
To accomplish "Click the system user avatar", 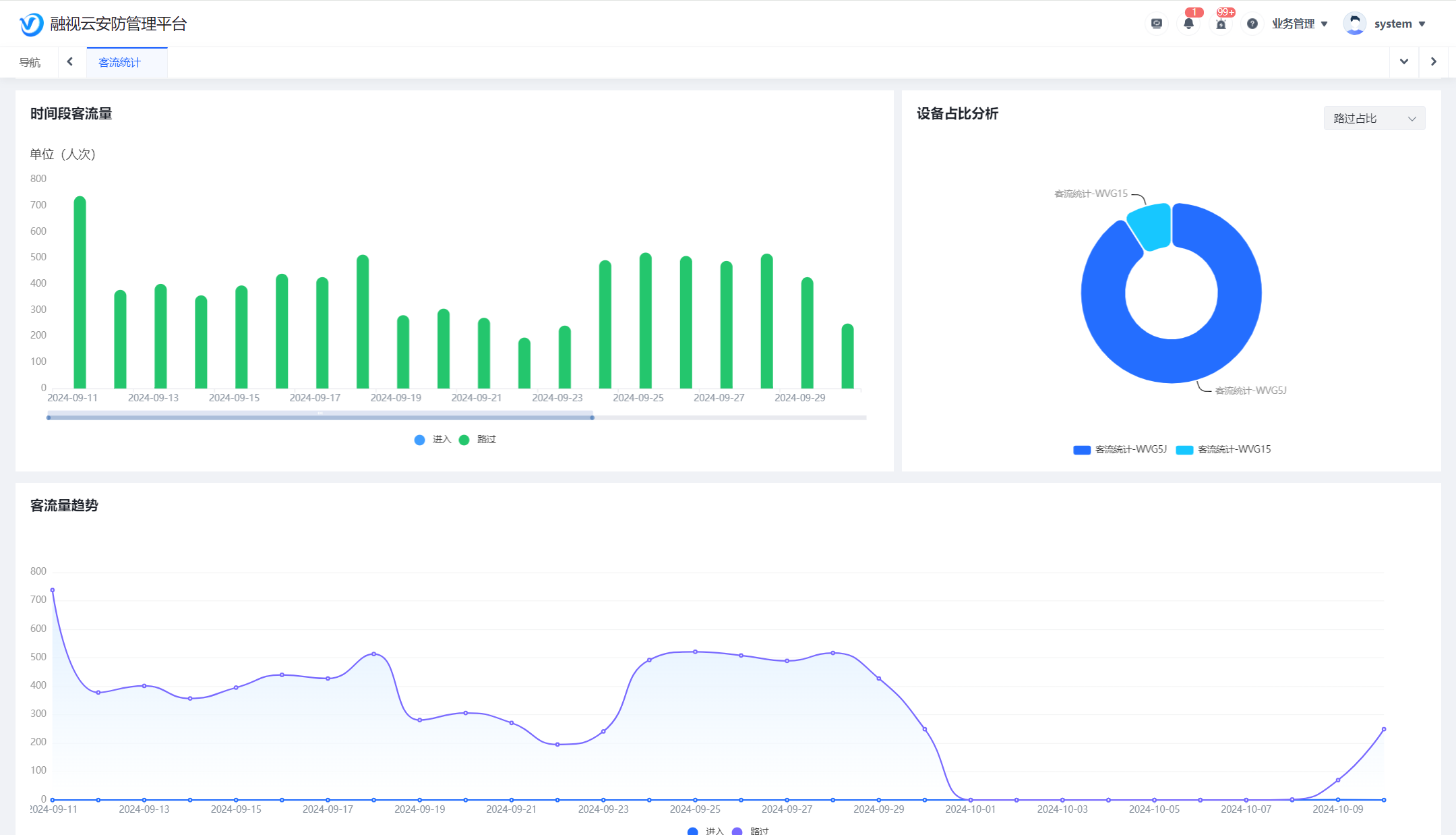I will click(1354, 24).
